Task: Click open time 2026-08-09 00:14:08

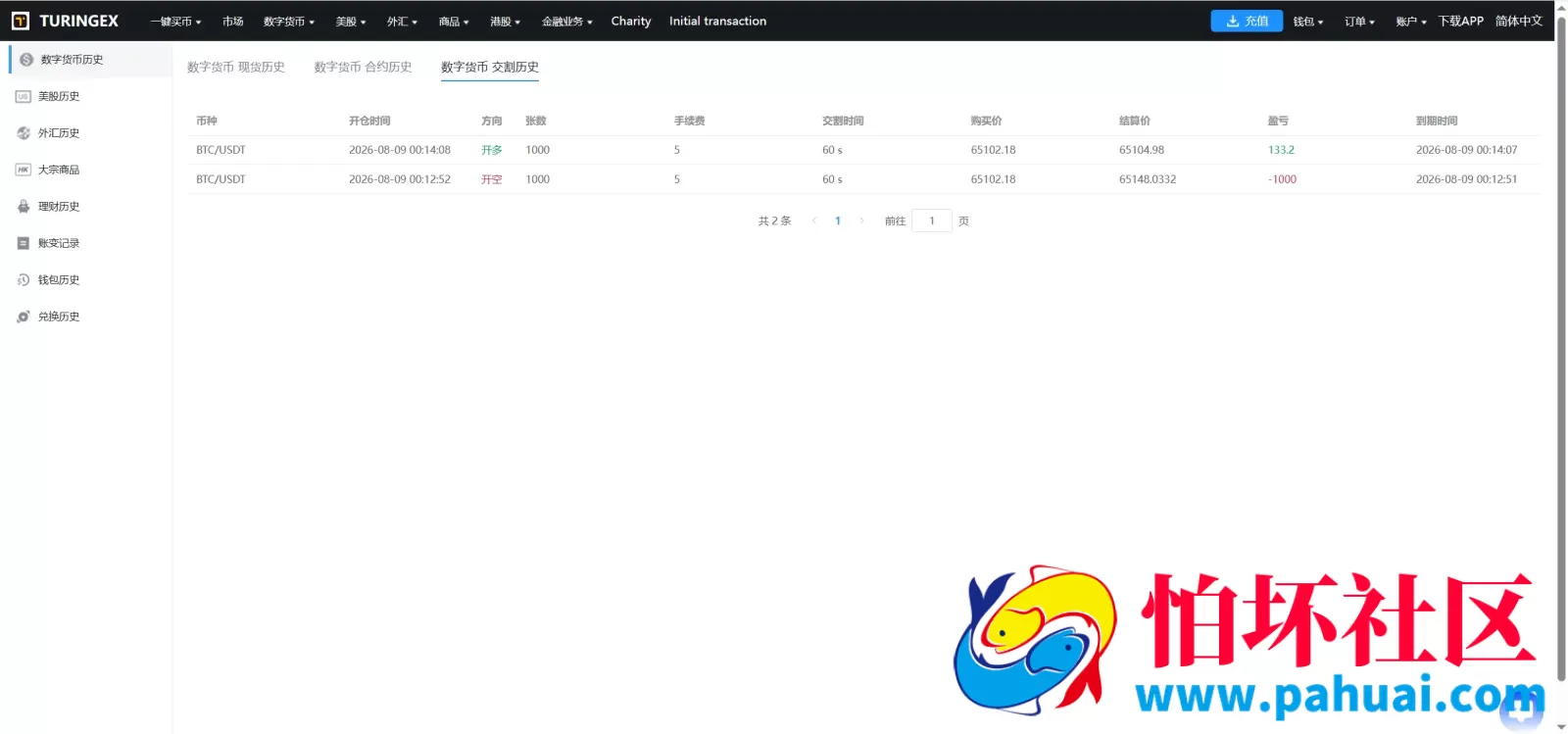Action: click(400, 150)
